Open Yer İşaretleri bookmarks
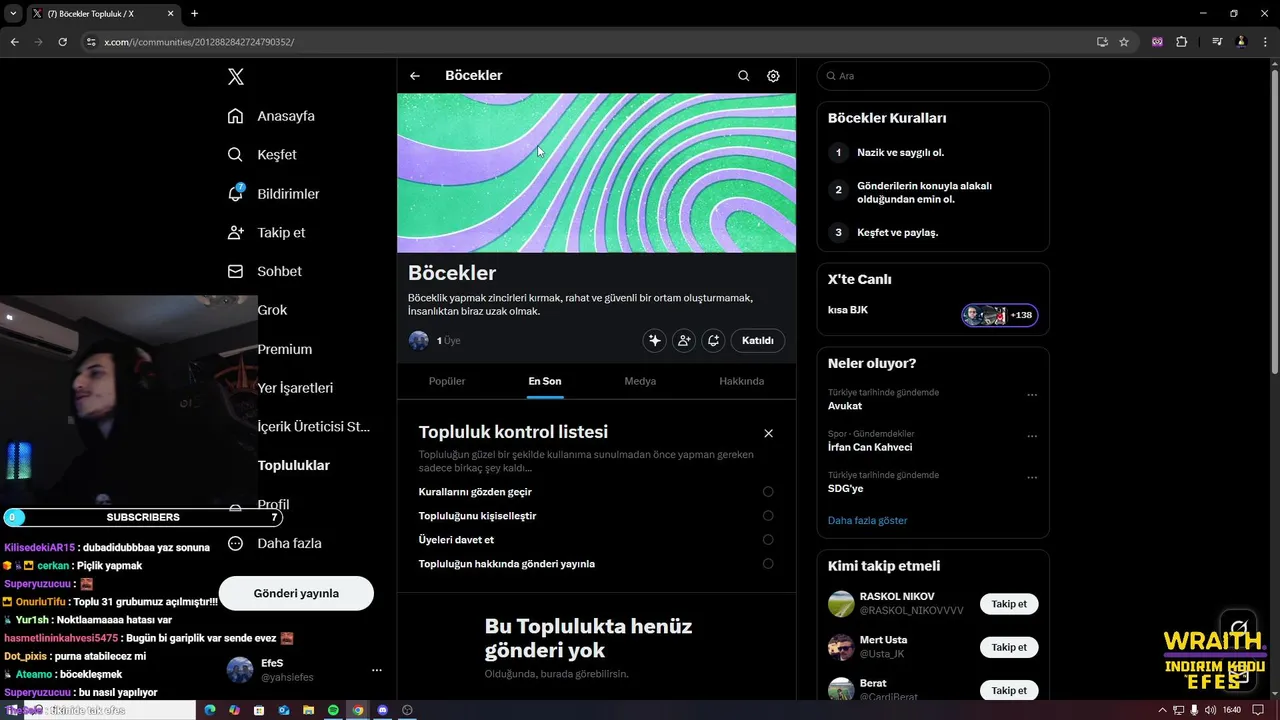Viewport: 1280px width, 720px height. (295, 388)
